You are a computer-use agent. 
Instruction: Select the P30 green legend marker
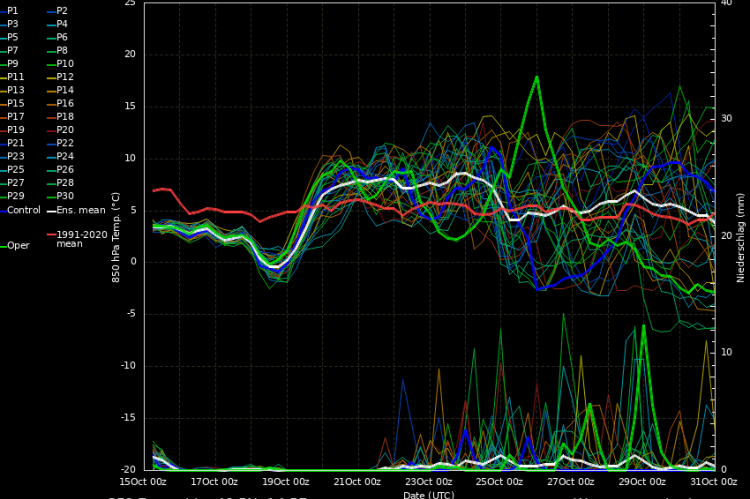(x=51, y=196)
